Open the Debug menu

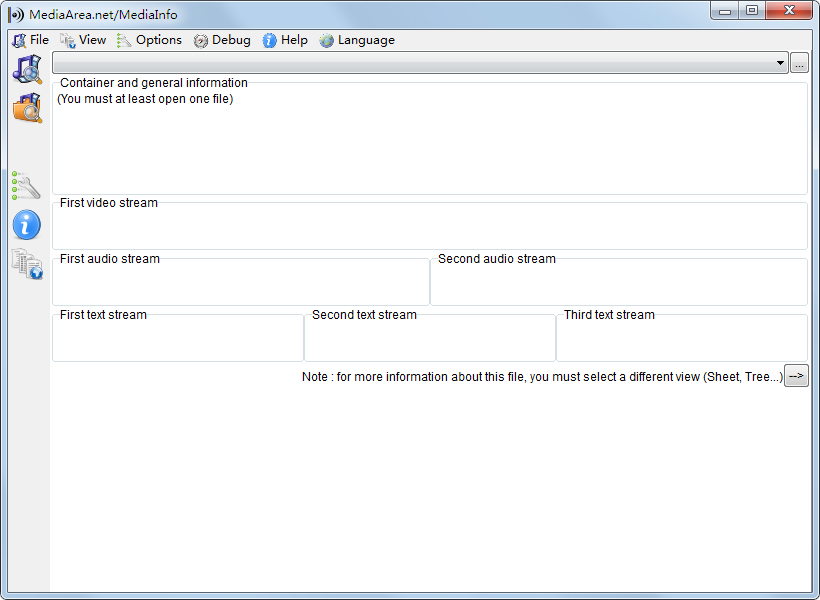click(222, 40)
